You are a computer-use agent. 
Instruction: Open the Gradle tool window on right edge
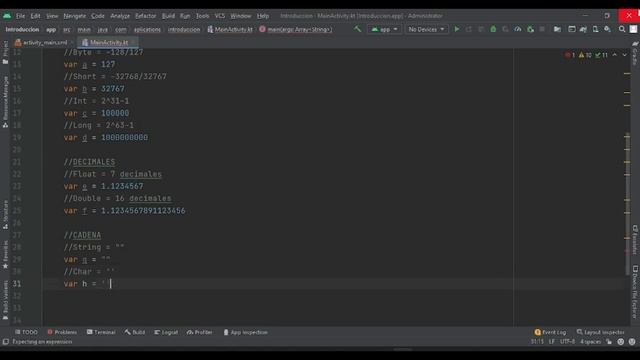coord(635,53)
